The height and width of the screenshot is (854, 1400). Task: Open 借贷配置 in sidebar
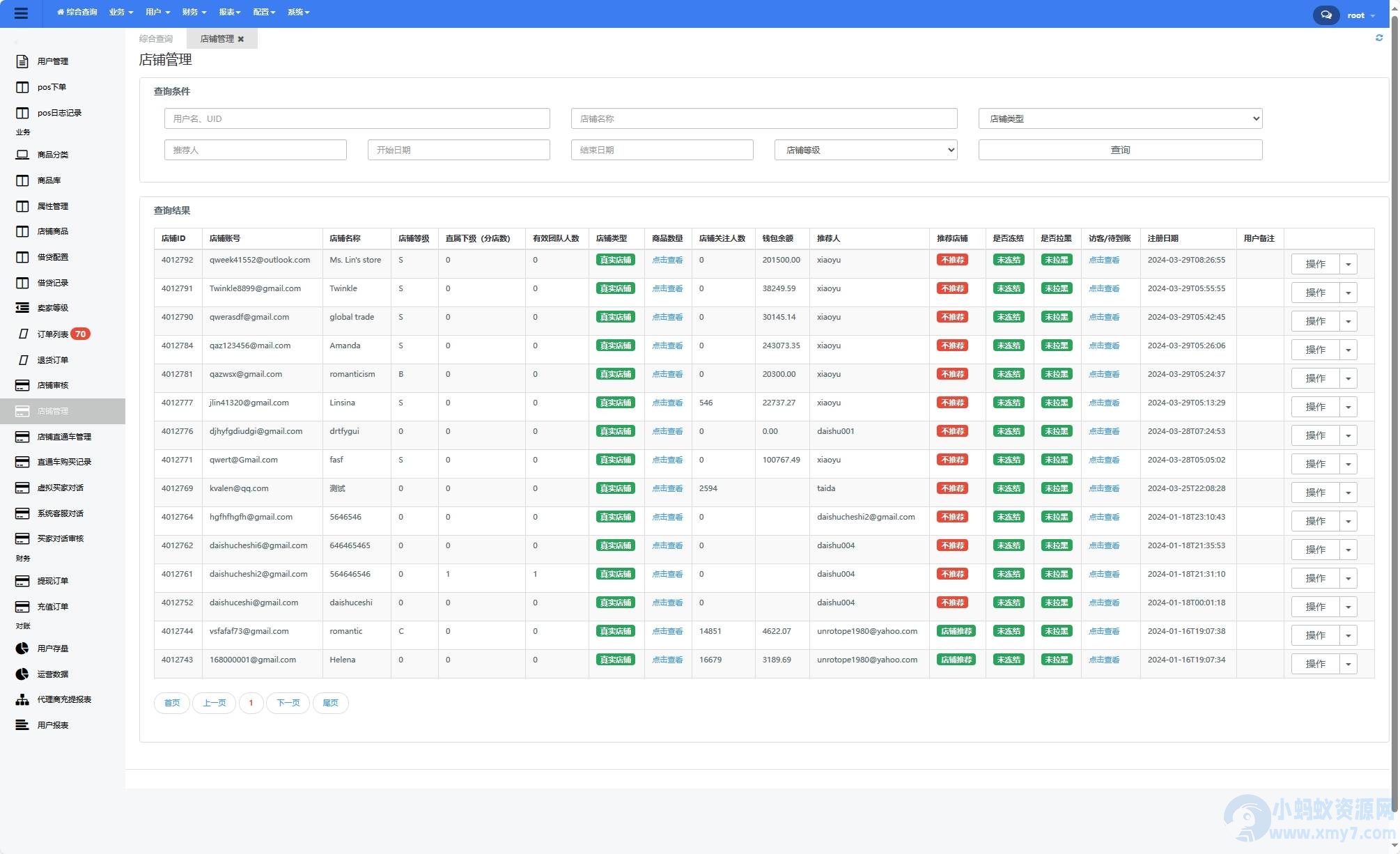point(53,257)
